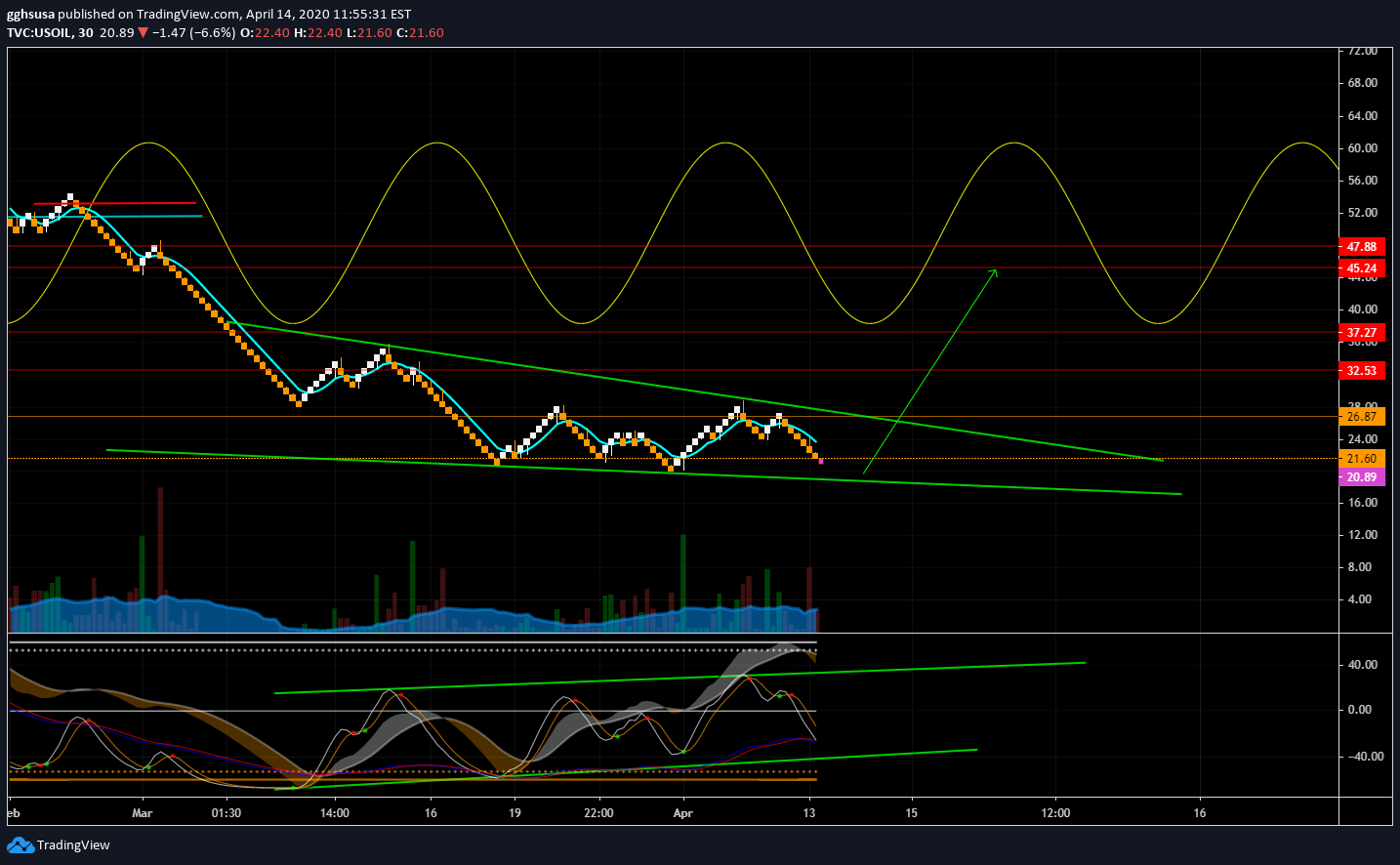
Task: Click the −1.47 (−6.6%) change value
Action: click(194, 32)
